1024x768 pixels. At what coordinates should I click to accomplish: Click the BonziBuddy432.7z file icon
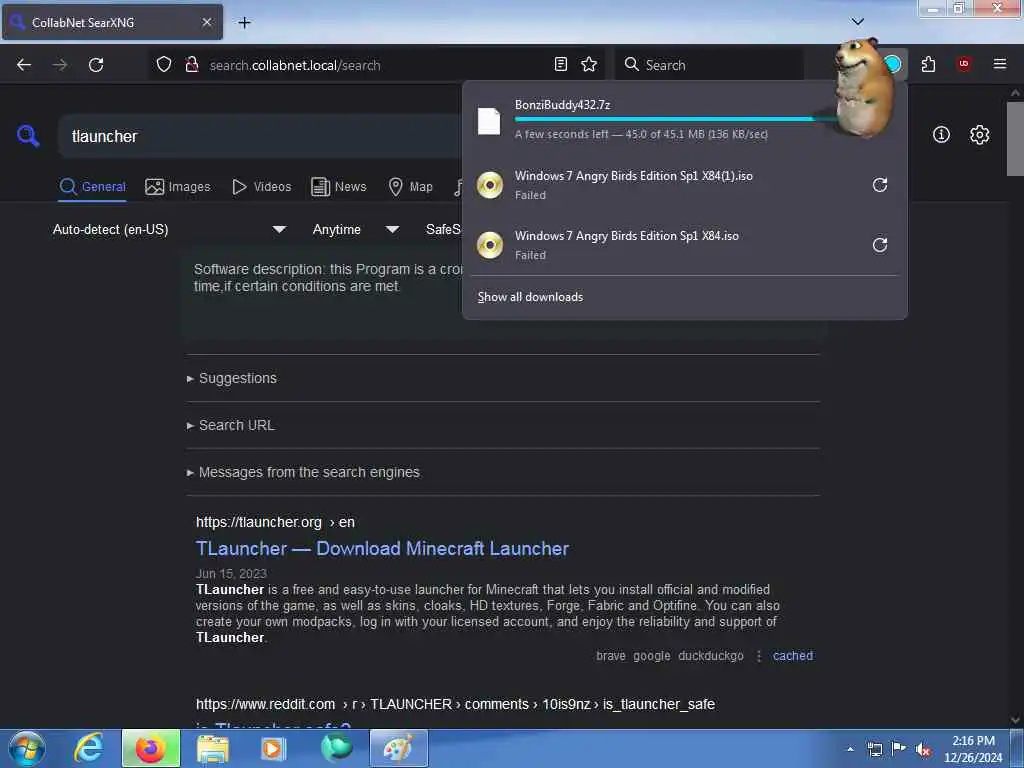489,121
